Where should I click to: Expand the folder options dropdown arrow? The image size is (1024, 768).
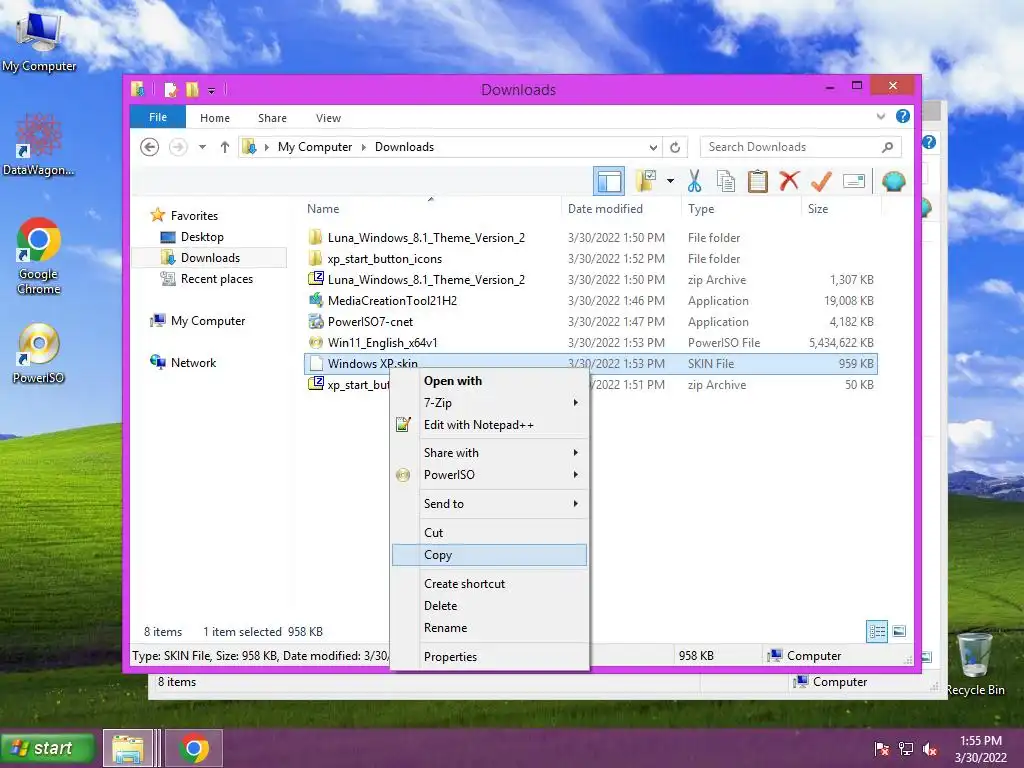click(x=670, y=181)
